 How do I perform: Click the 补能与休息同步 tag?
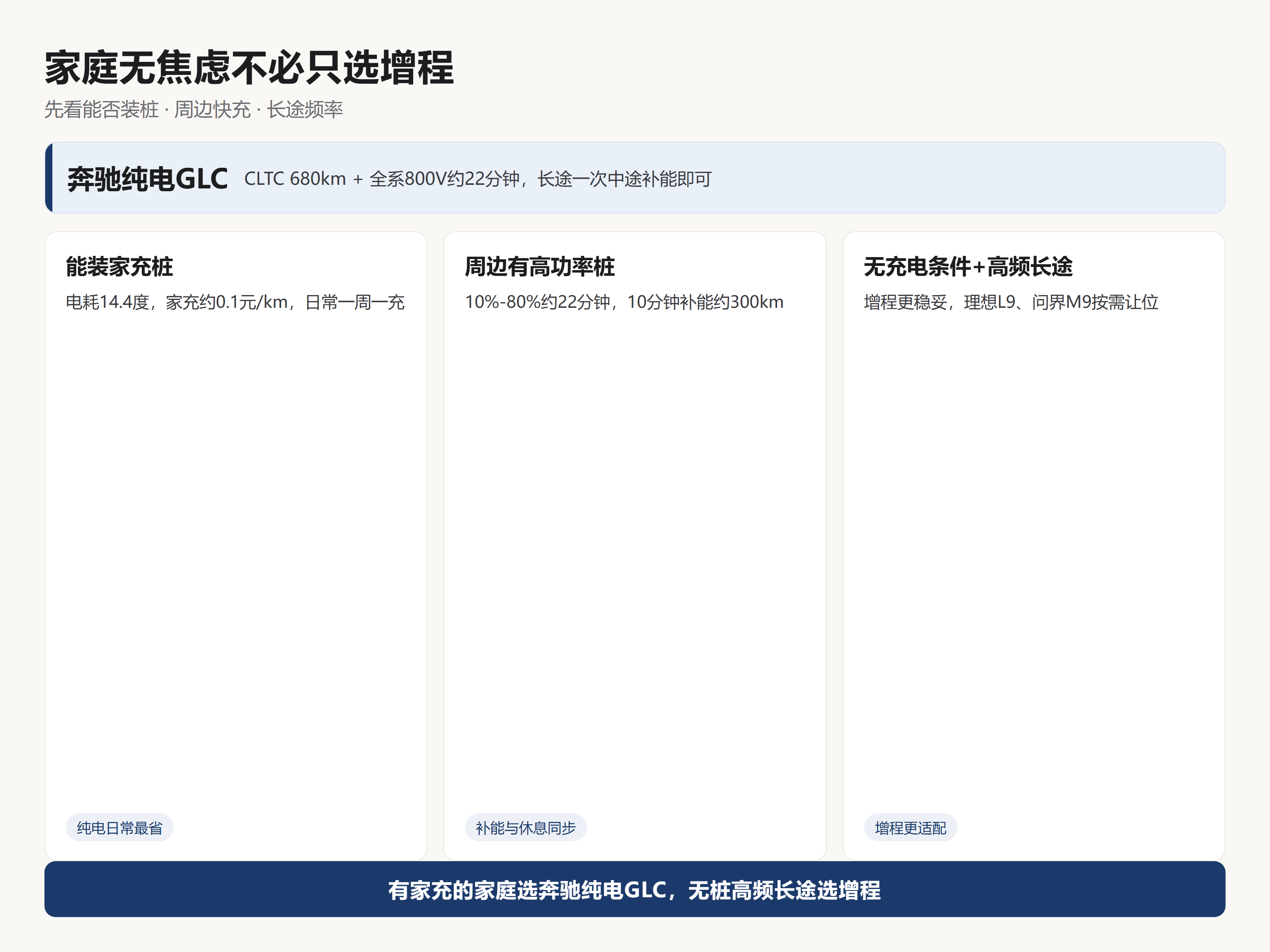[525, 827]
